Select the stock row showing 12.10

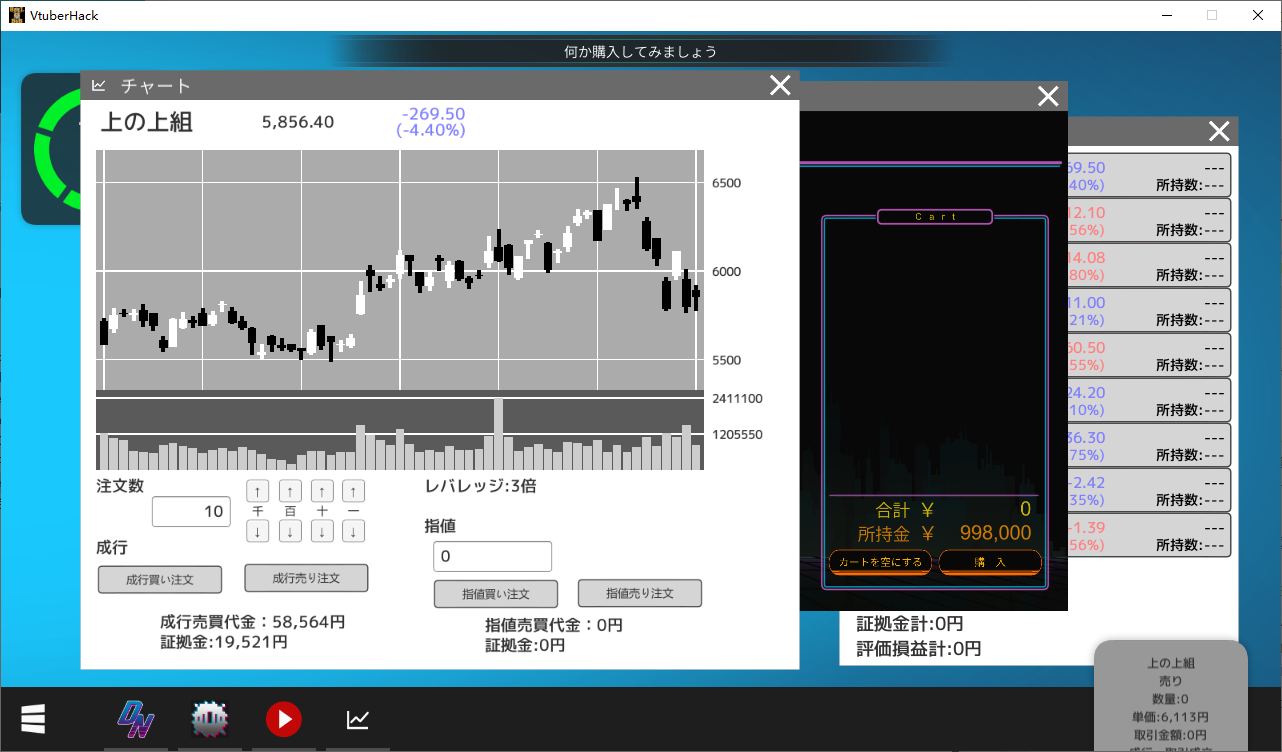[1148, 221]
